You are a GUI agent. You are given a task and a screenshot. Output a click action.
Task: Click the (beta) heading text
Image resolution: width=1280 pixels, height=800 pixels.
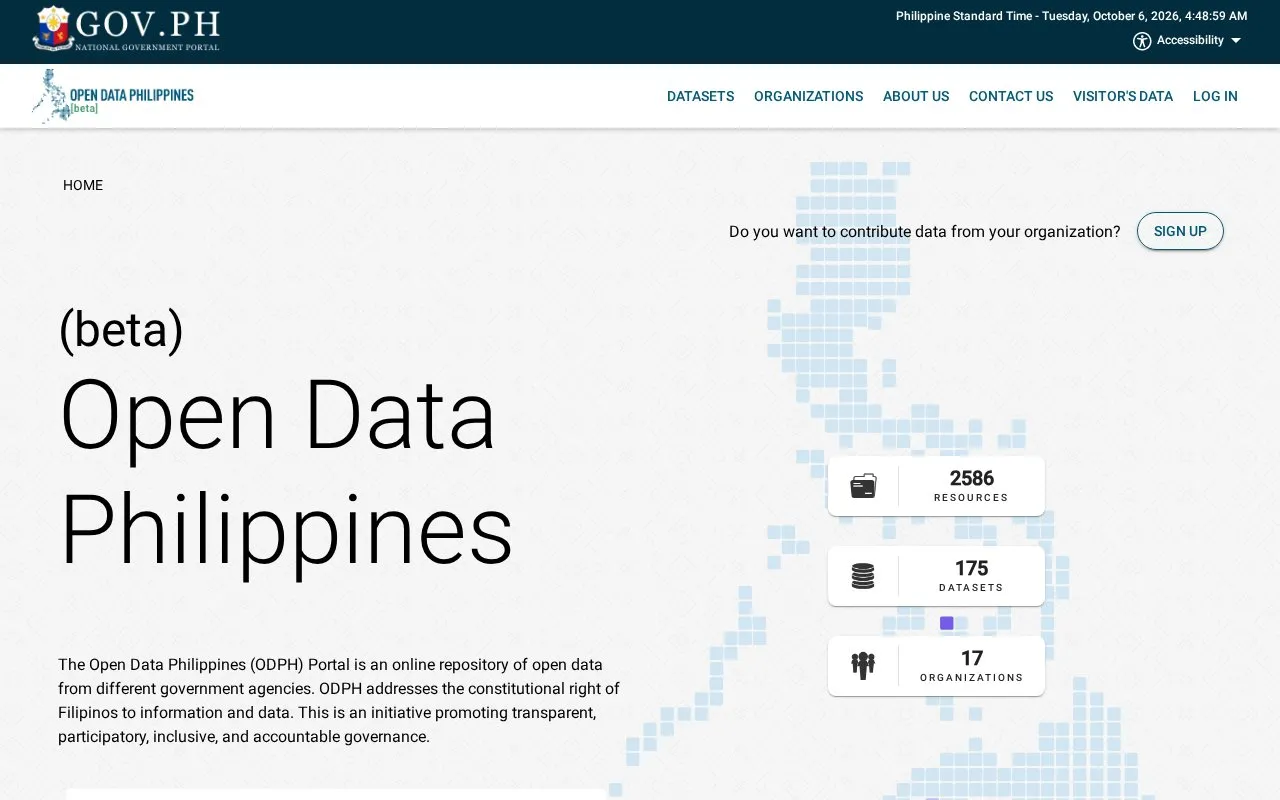coord(121,329)
